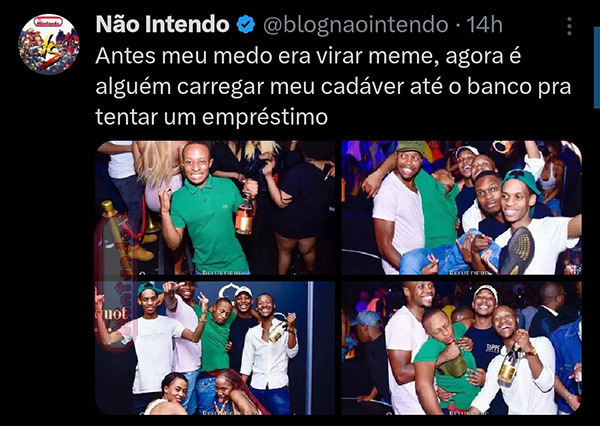Click the orange bottle held in top-left photo
Viewport: 600px width, 426px height.
pyautogui.click(x=245, y=216)
